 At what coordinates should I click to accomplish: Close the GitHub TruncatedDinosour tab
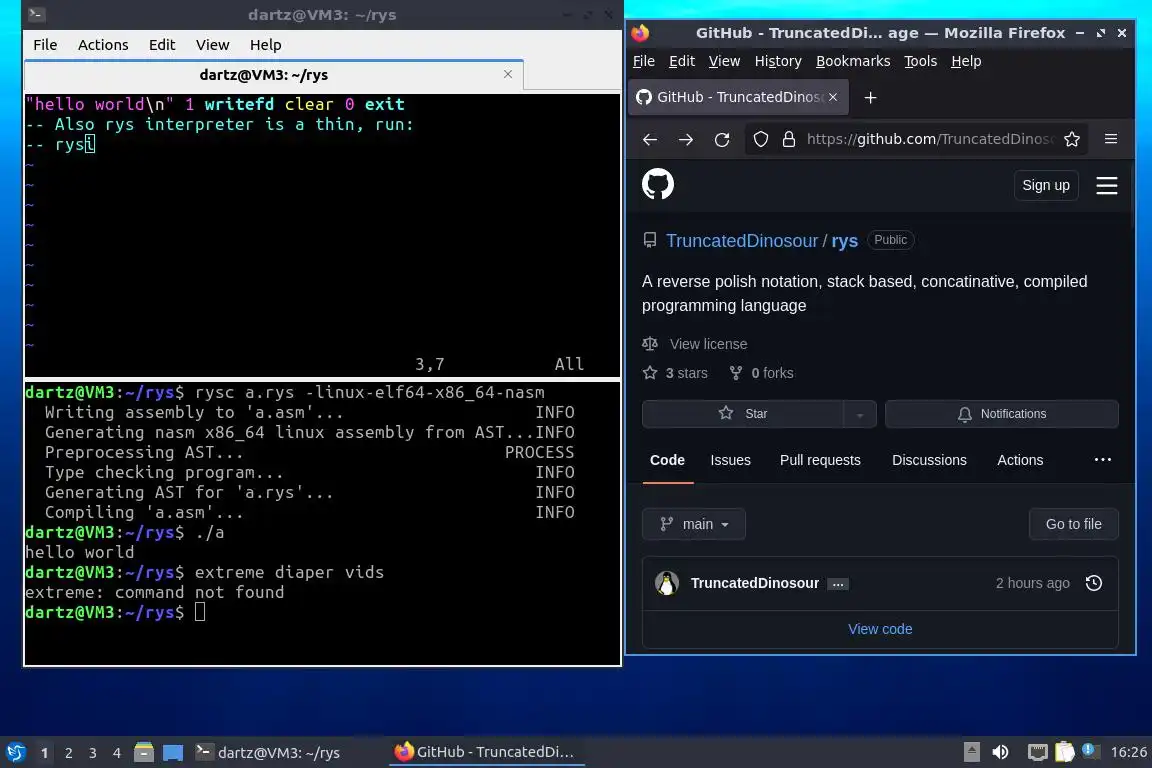click(833, 97)
